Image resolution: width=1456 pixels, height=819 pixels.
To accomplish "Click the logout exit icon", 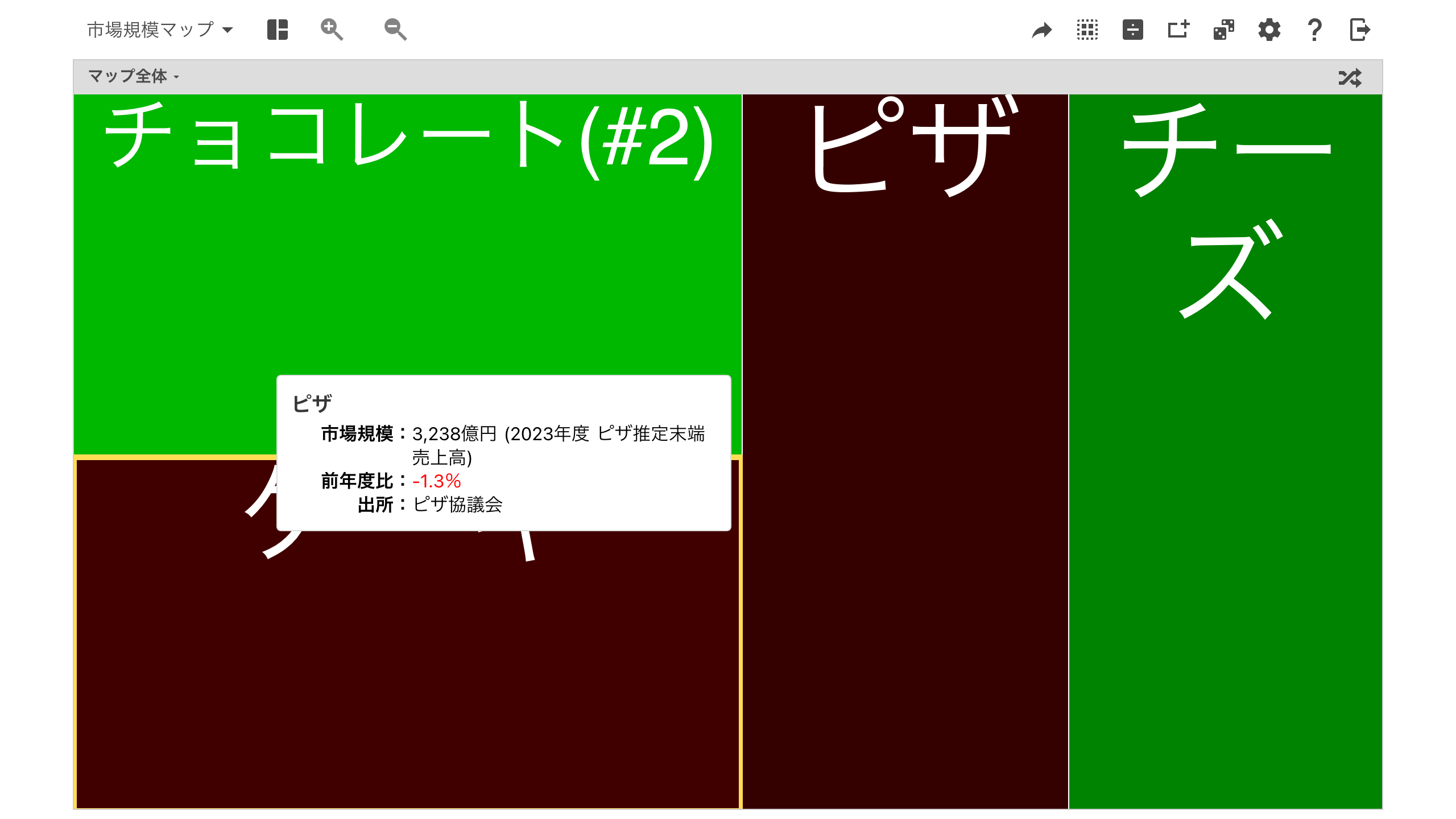I will click(x=1360, y=30).
